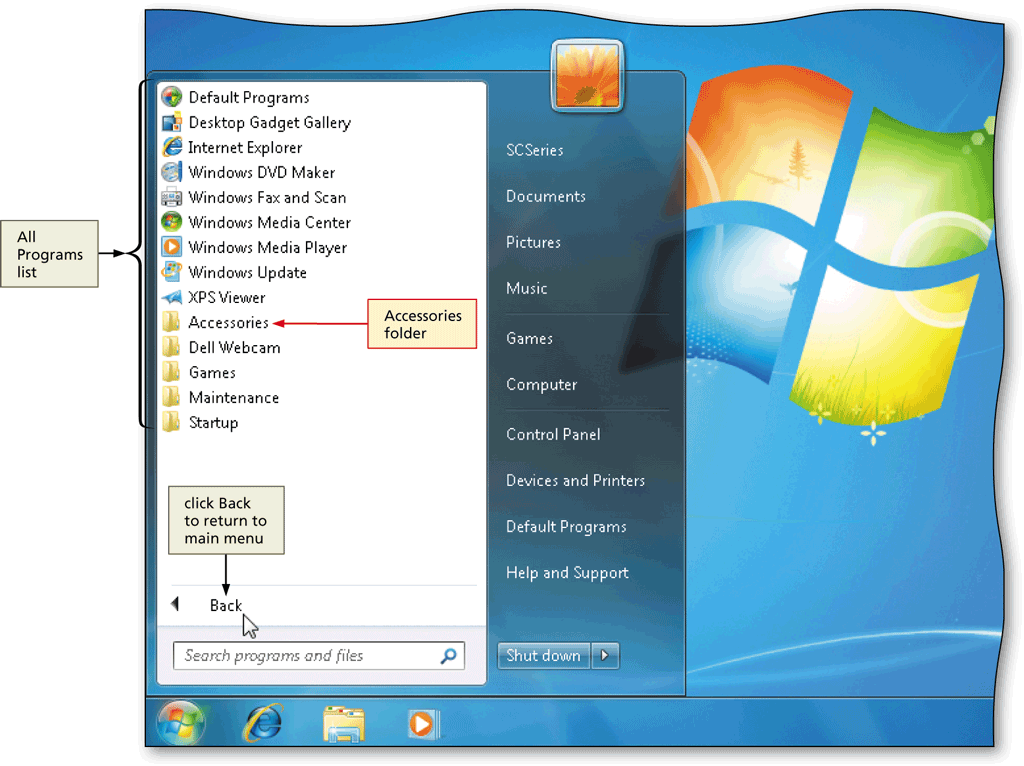The width and height of the screenshot is (1024, 766).
Task: Open the Shut down options arrow
Action: [x=605, y=655]
